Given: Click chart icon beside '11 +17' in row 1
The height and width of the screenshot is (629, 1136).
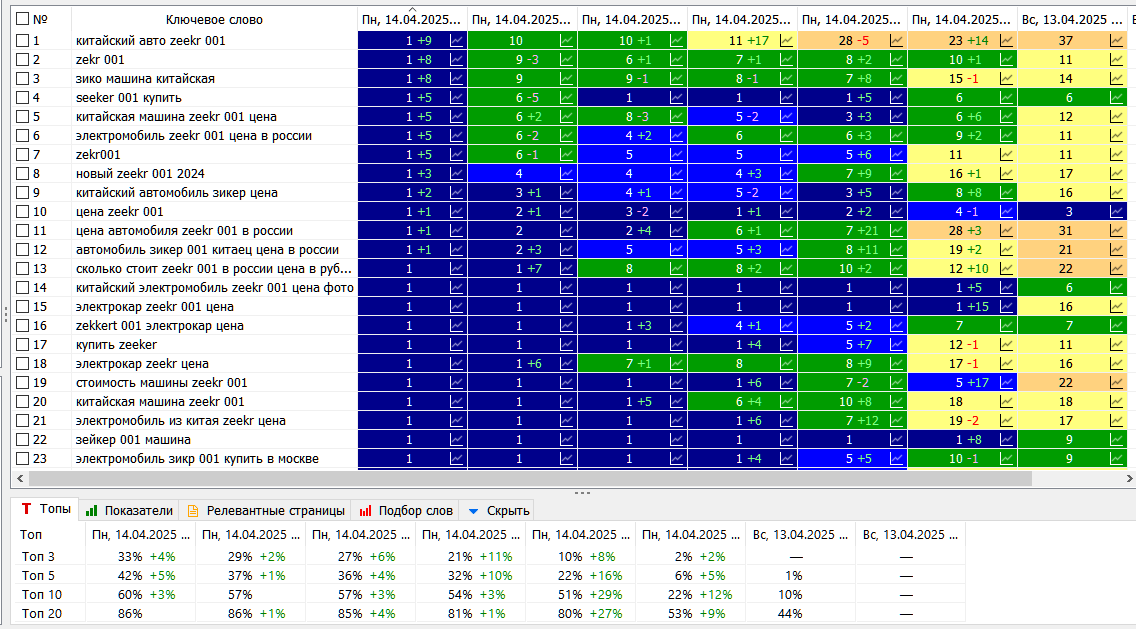Looking at the screenshot, I should [787, 41].
